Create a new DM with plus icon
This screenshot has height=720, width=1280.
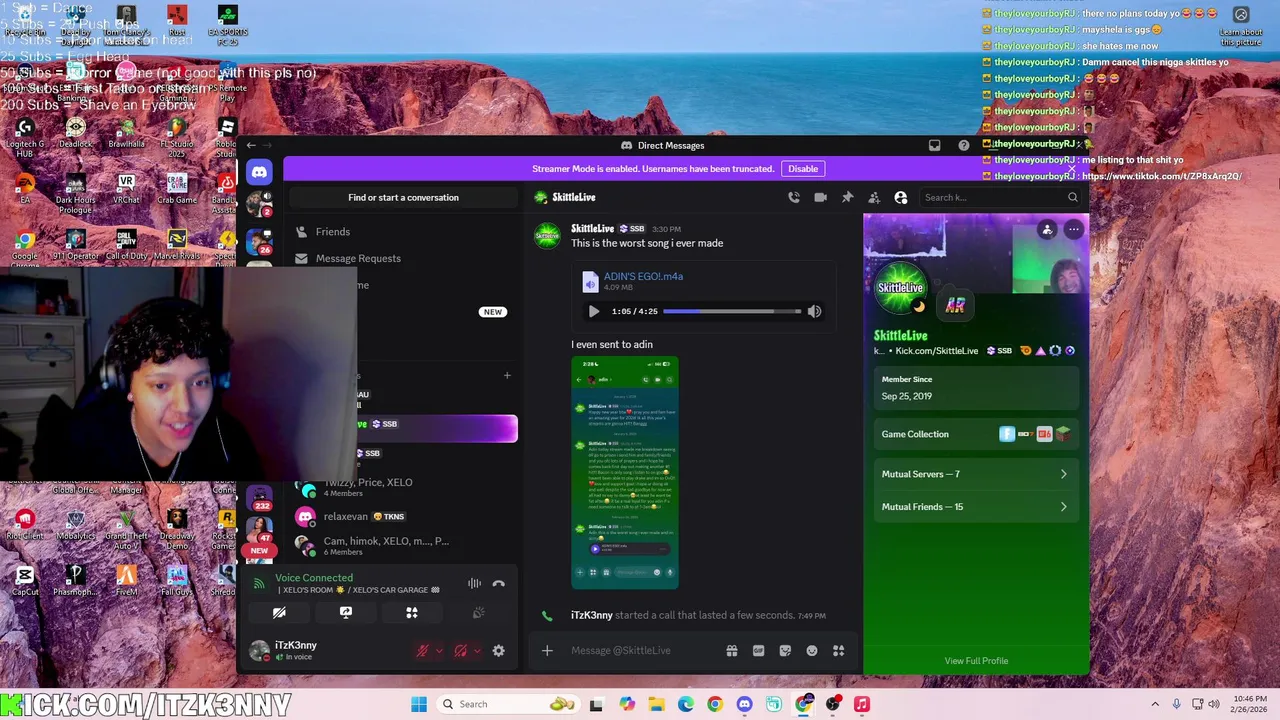tap(507, 375)
